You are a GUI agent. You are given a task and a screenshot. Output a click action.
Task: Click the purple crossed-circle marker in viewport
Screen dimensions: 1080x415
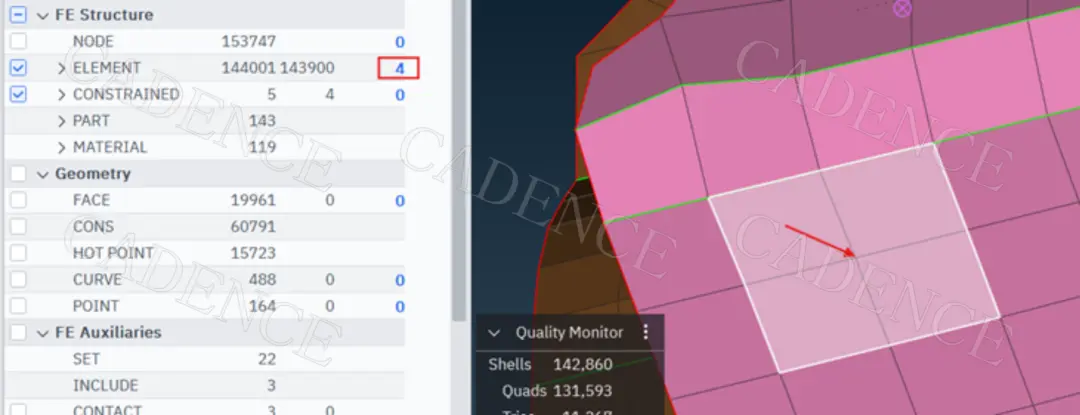click(x=902, y=8)
